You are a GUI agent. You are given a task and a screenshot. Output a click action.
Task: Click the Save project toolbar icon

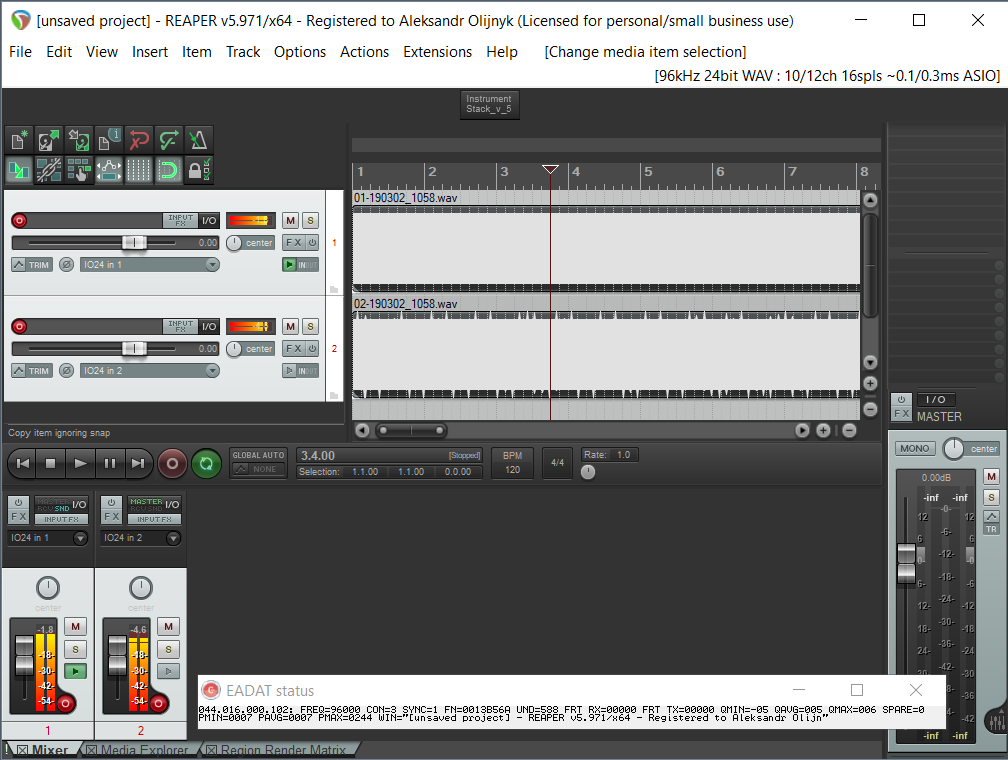click(x=78, y=140)
